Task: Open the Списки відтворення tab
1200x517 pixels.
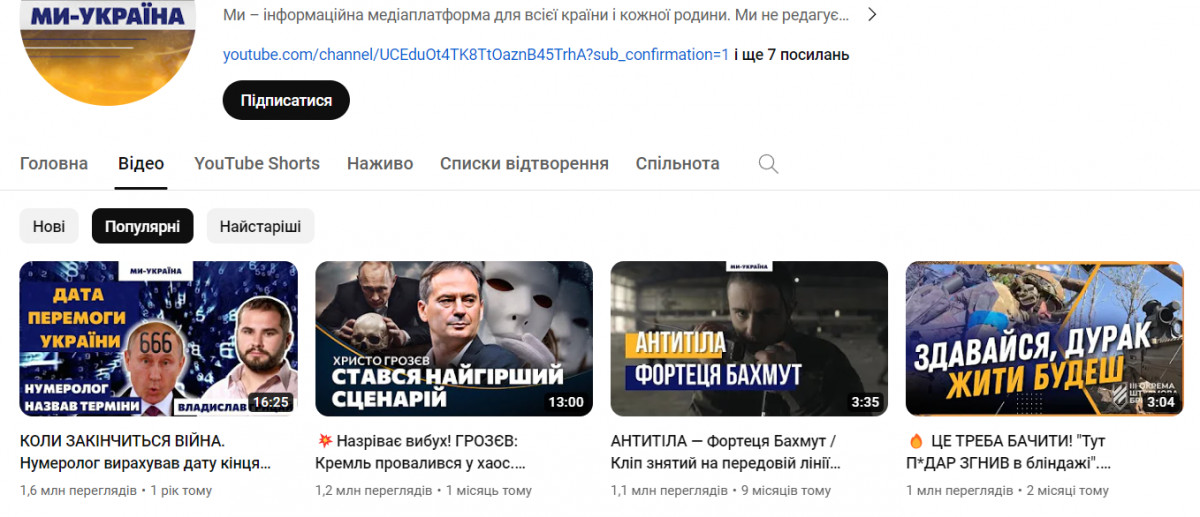Action: coord(524,164)
